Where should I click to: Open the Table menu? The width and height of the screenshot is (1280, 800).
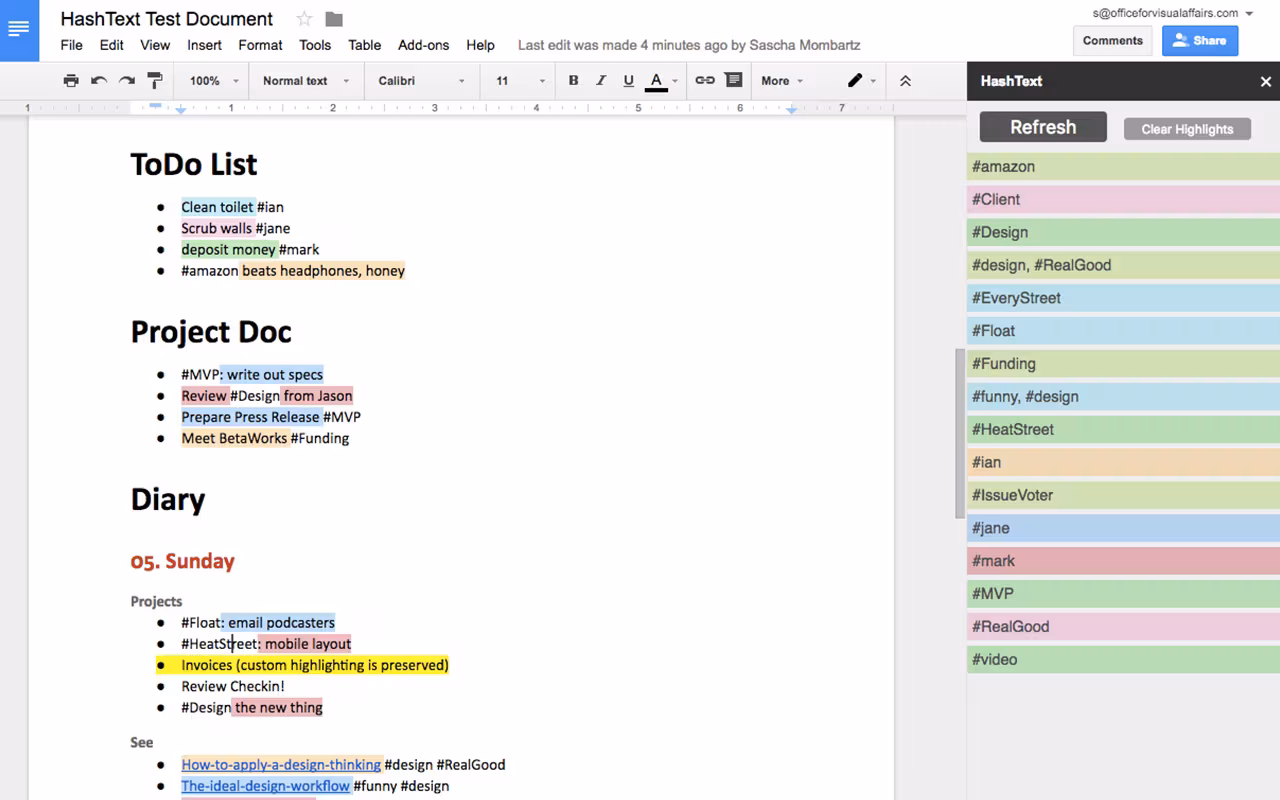[x=364, y=45]
